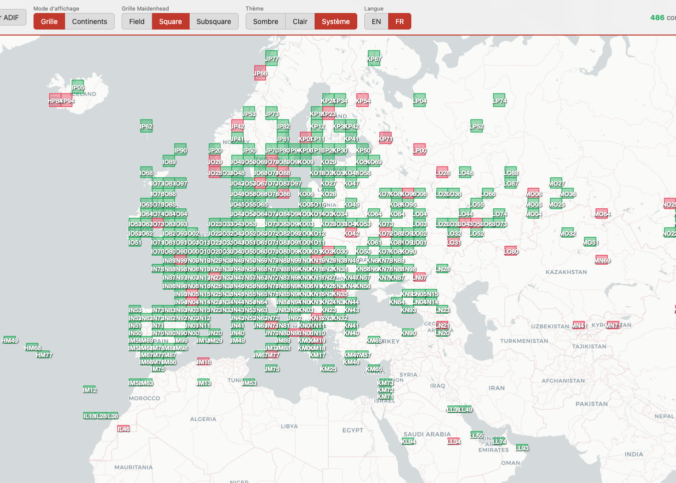Select Square grid precision
The height and width of the screenshot is (483, 676).
pos(170,21)
